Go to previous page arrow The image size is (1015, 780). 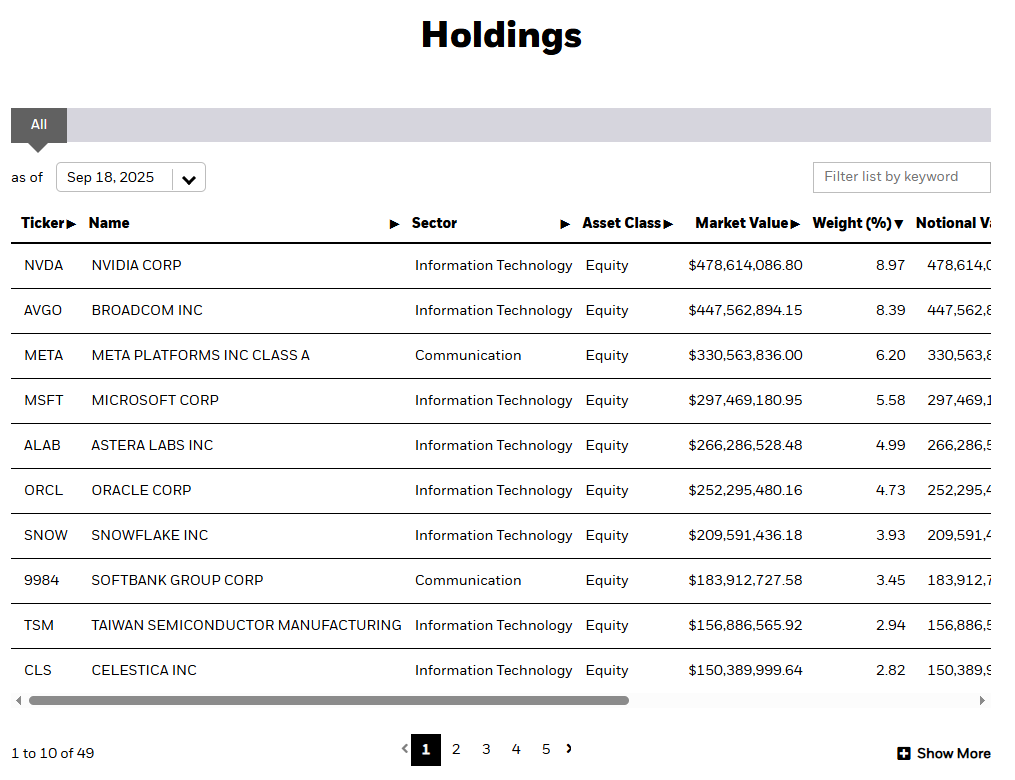[405, 748]
